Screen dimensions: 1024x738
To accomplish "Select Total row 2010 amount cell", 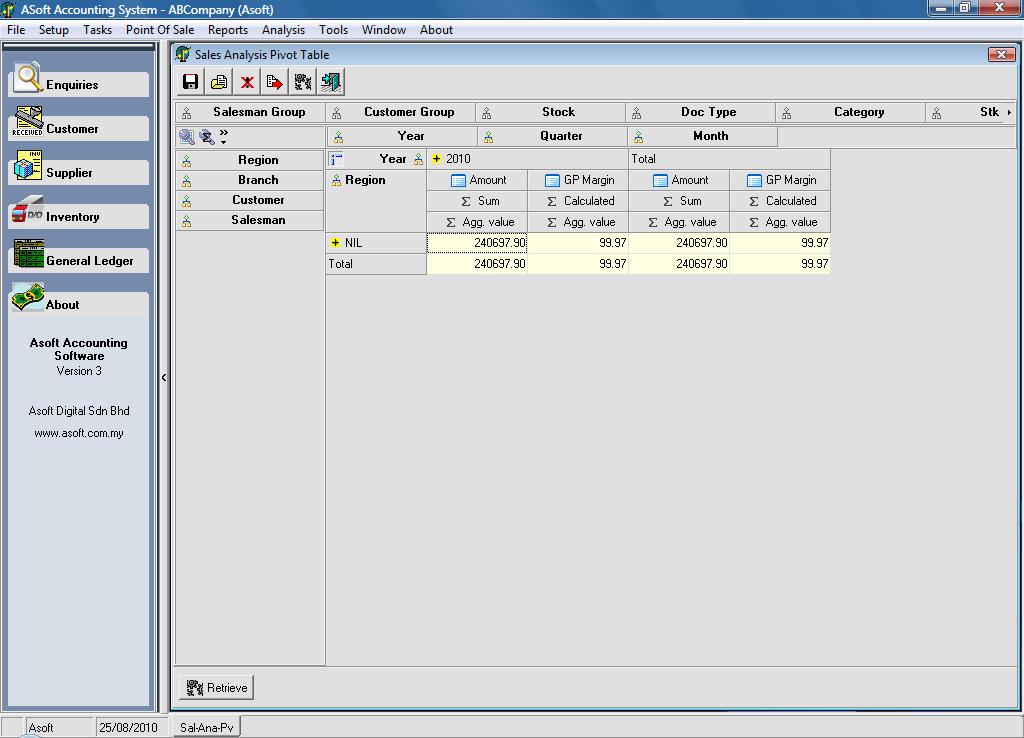I will tap(477, 264).
